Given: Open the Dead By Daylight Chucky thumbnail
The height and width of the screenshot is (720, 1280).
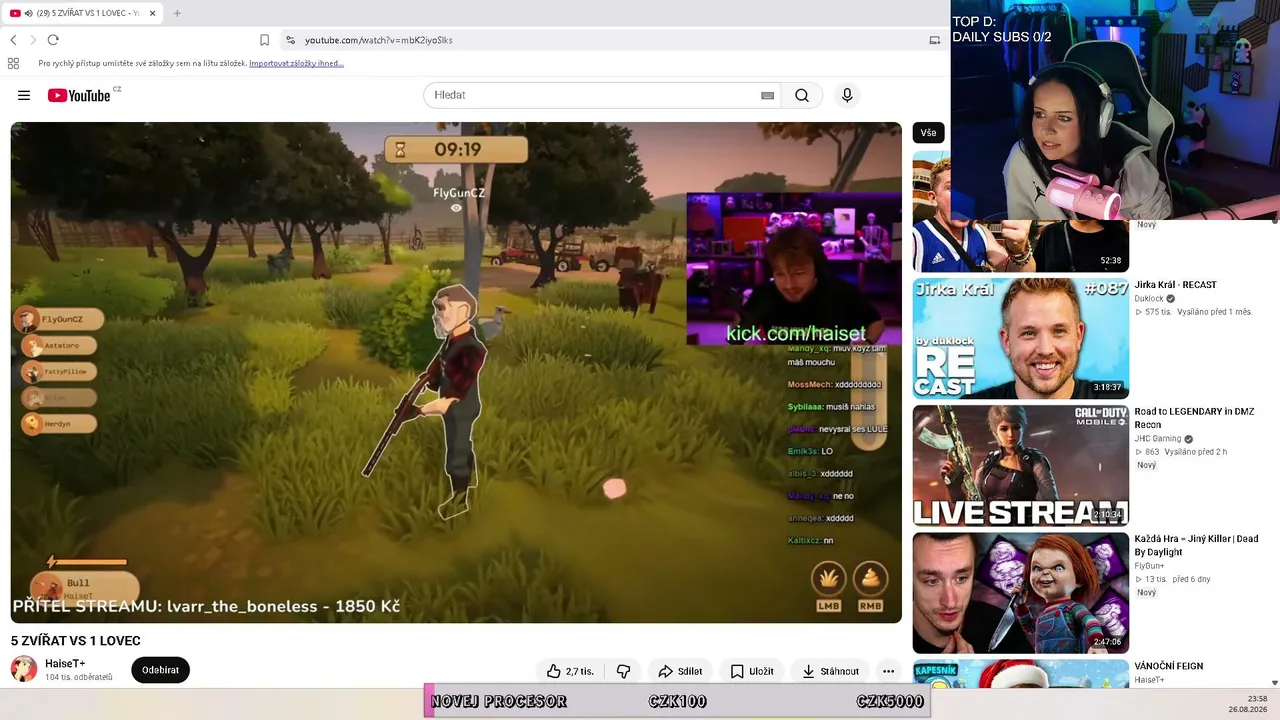Looking at the screenshot, I should (1020, 592).
